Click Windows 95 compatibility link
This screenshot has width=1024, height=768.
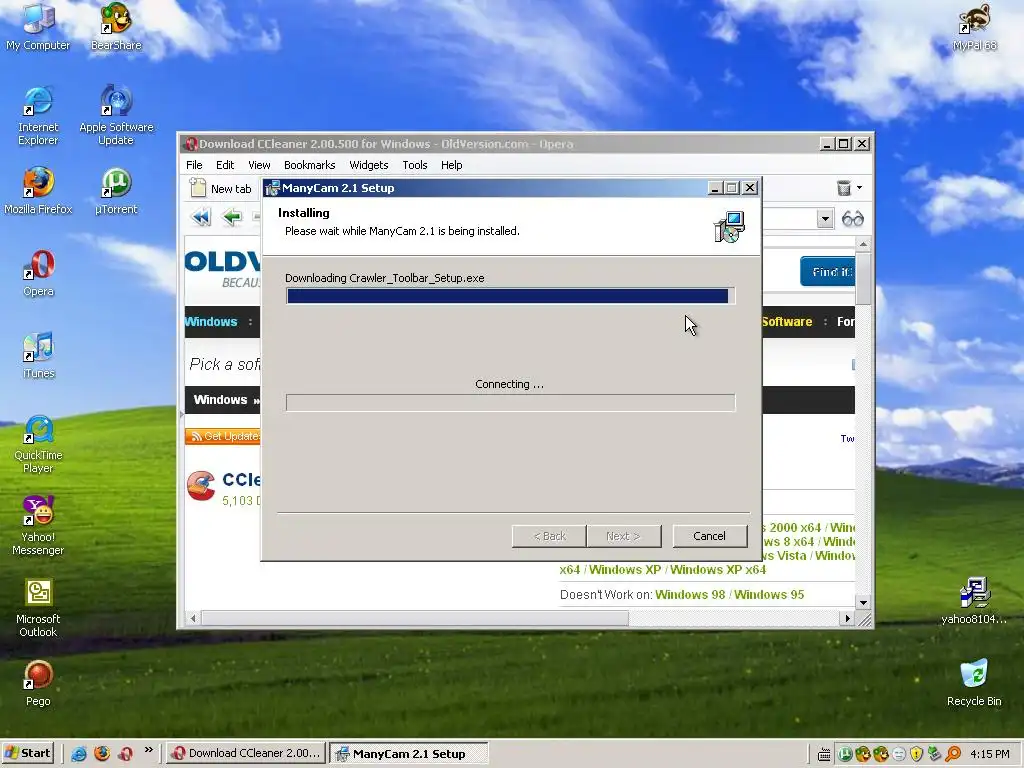pos(769,595)
